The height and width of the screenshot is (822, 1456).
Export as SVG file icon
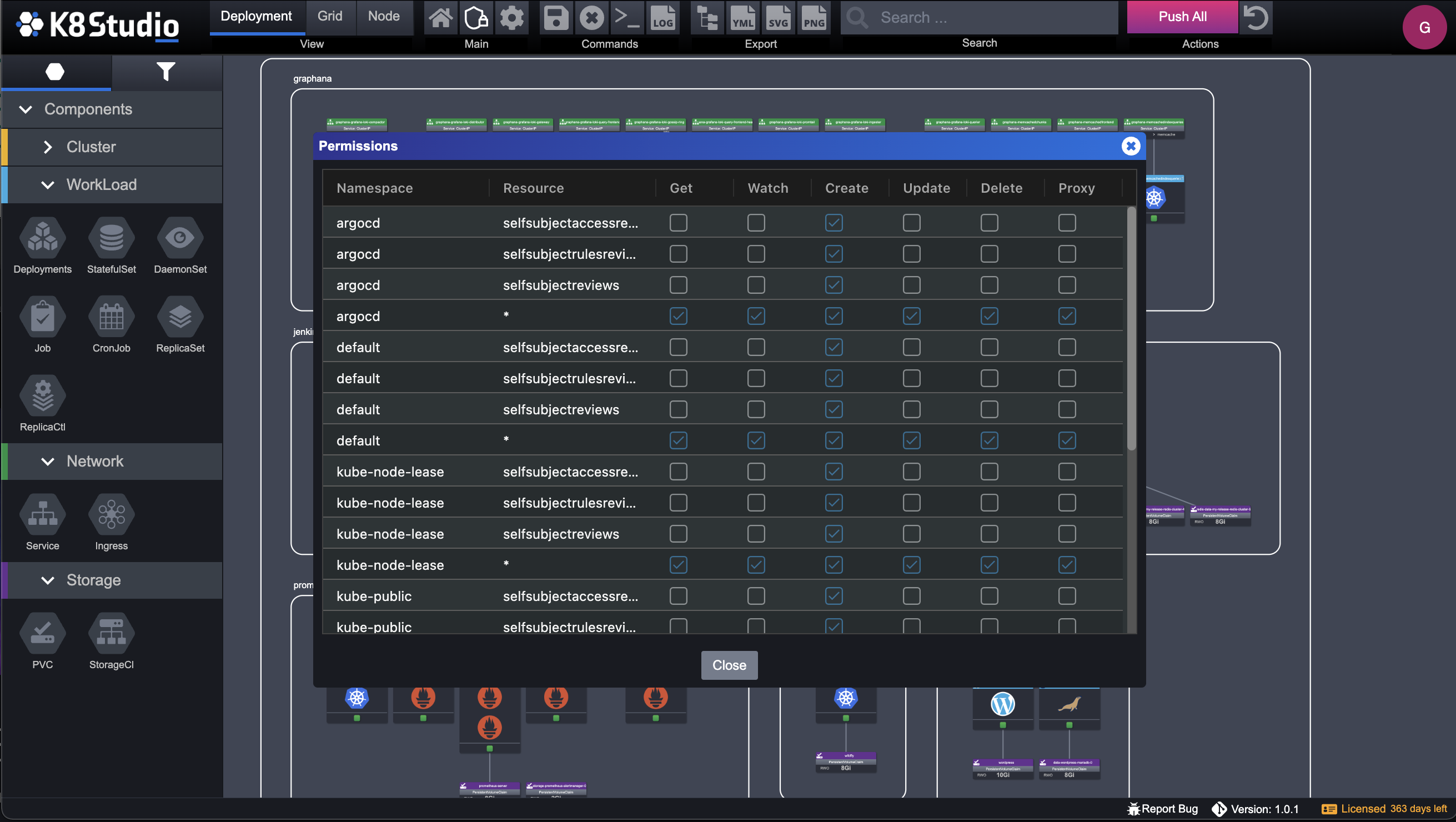779,18
